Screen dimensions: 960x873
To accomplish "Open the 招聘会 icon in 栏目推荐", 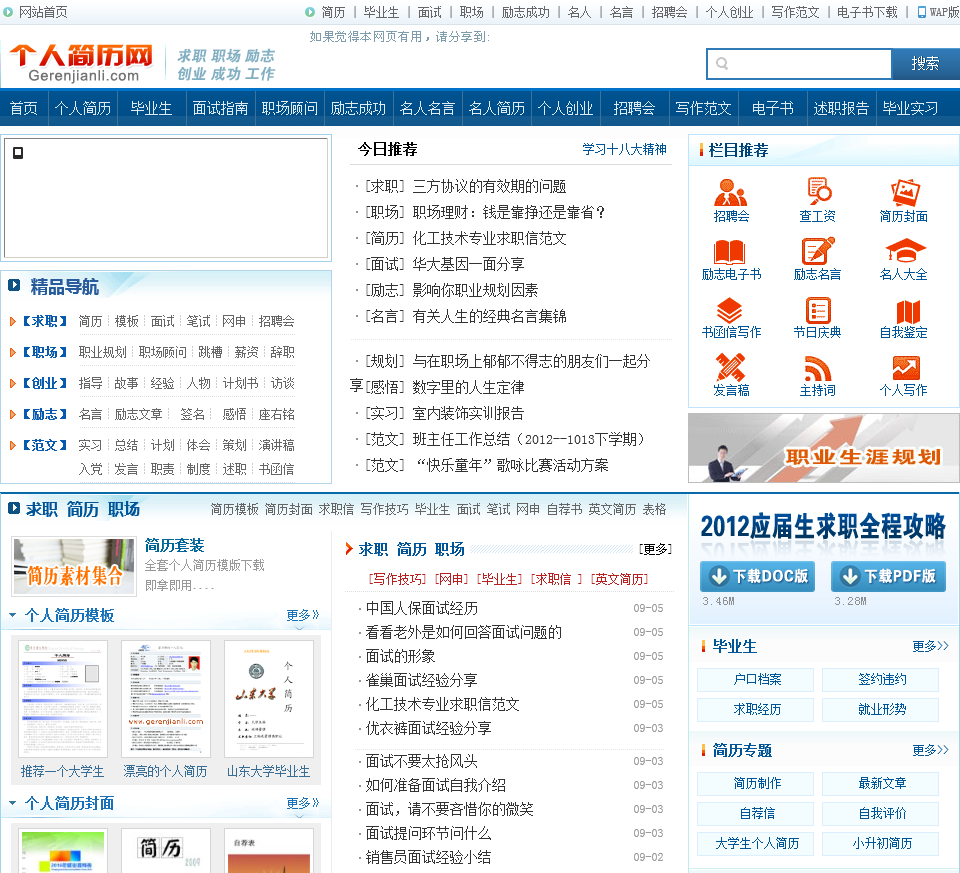I will point(730,192).
